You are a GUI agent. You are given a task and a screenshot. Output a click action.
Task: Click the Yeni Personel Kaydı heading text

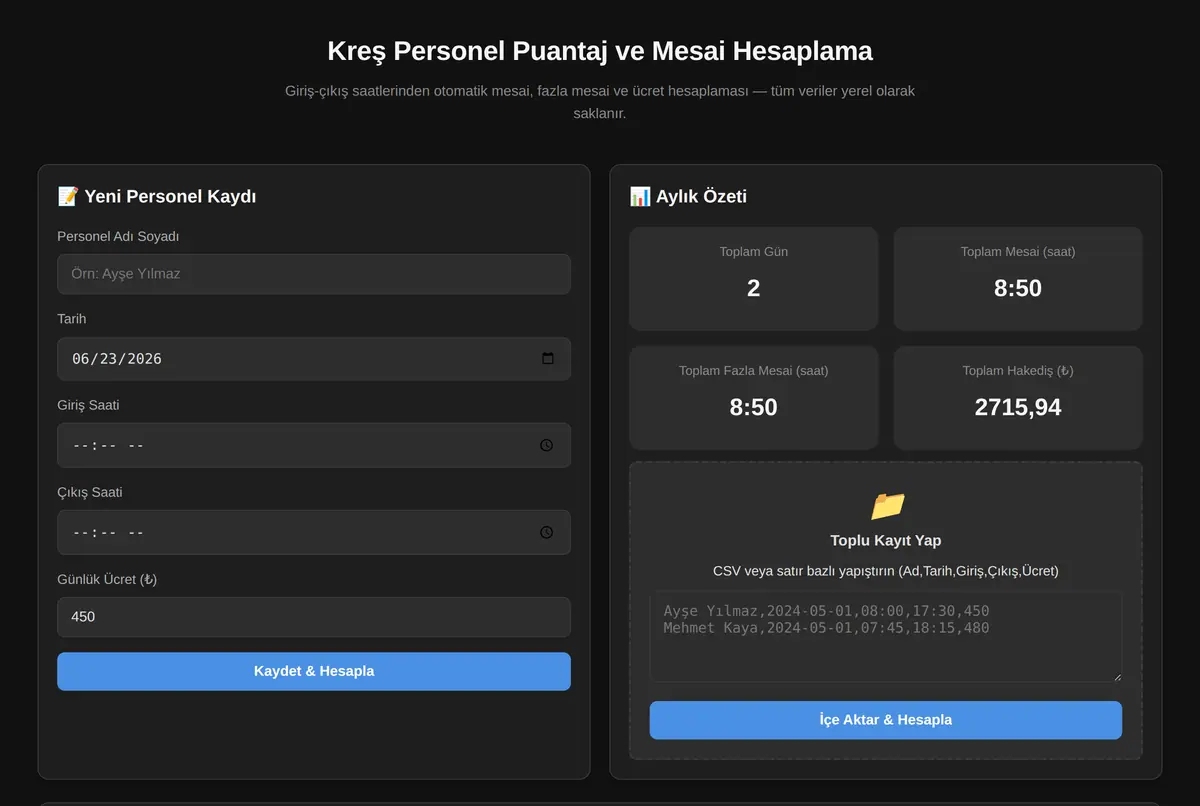[171, 196]
